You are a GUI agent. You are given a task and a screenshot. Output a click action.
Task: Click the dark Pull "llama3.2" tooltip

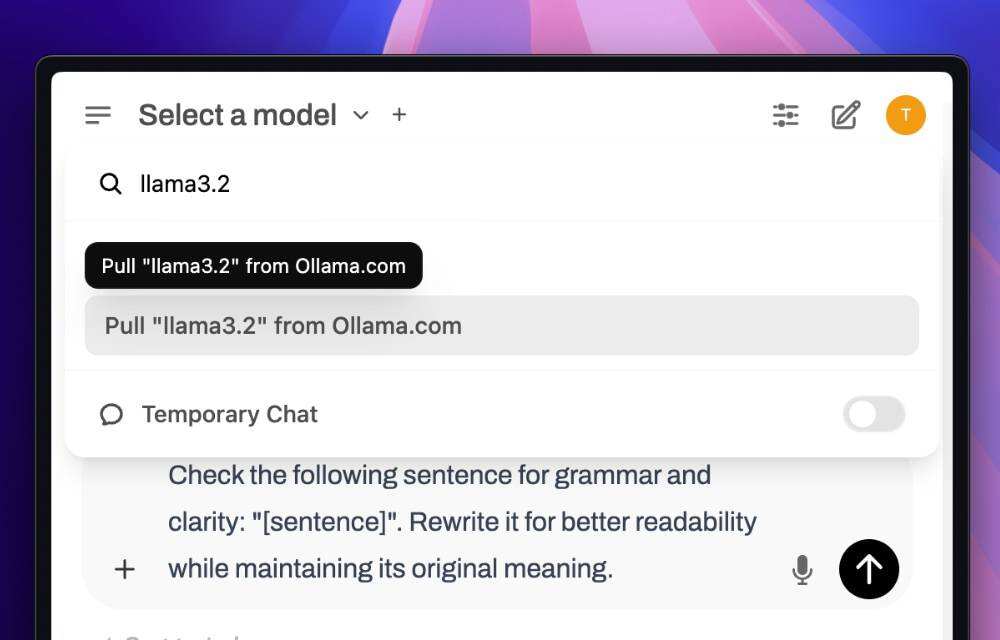tap(254, 266)
